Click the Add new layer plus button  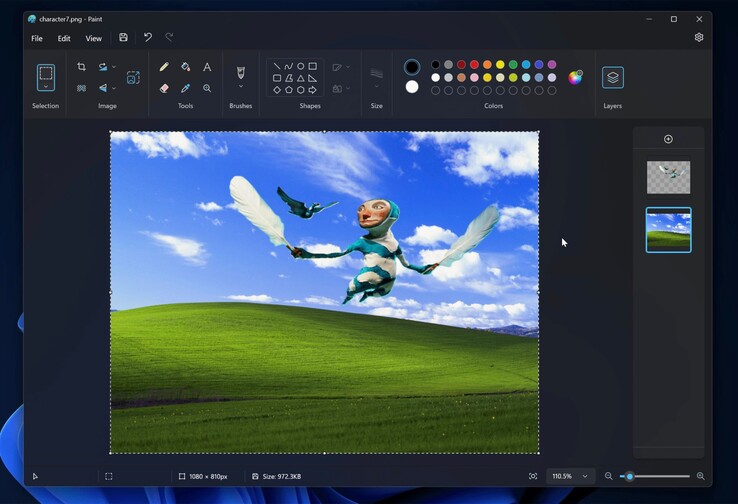668,139
